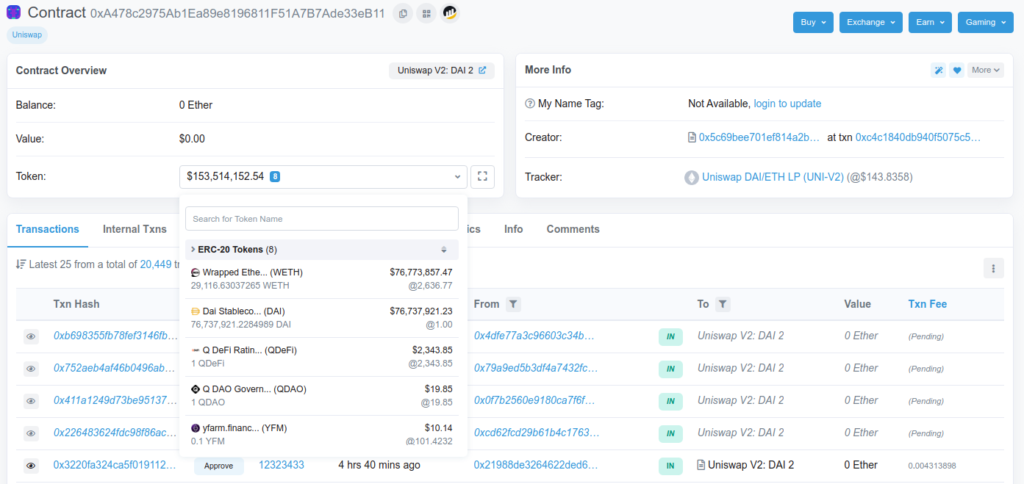Open the Comments tab
Viewport: 1024px width, 484px height.
click(x=572, y=229)
